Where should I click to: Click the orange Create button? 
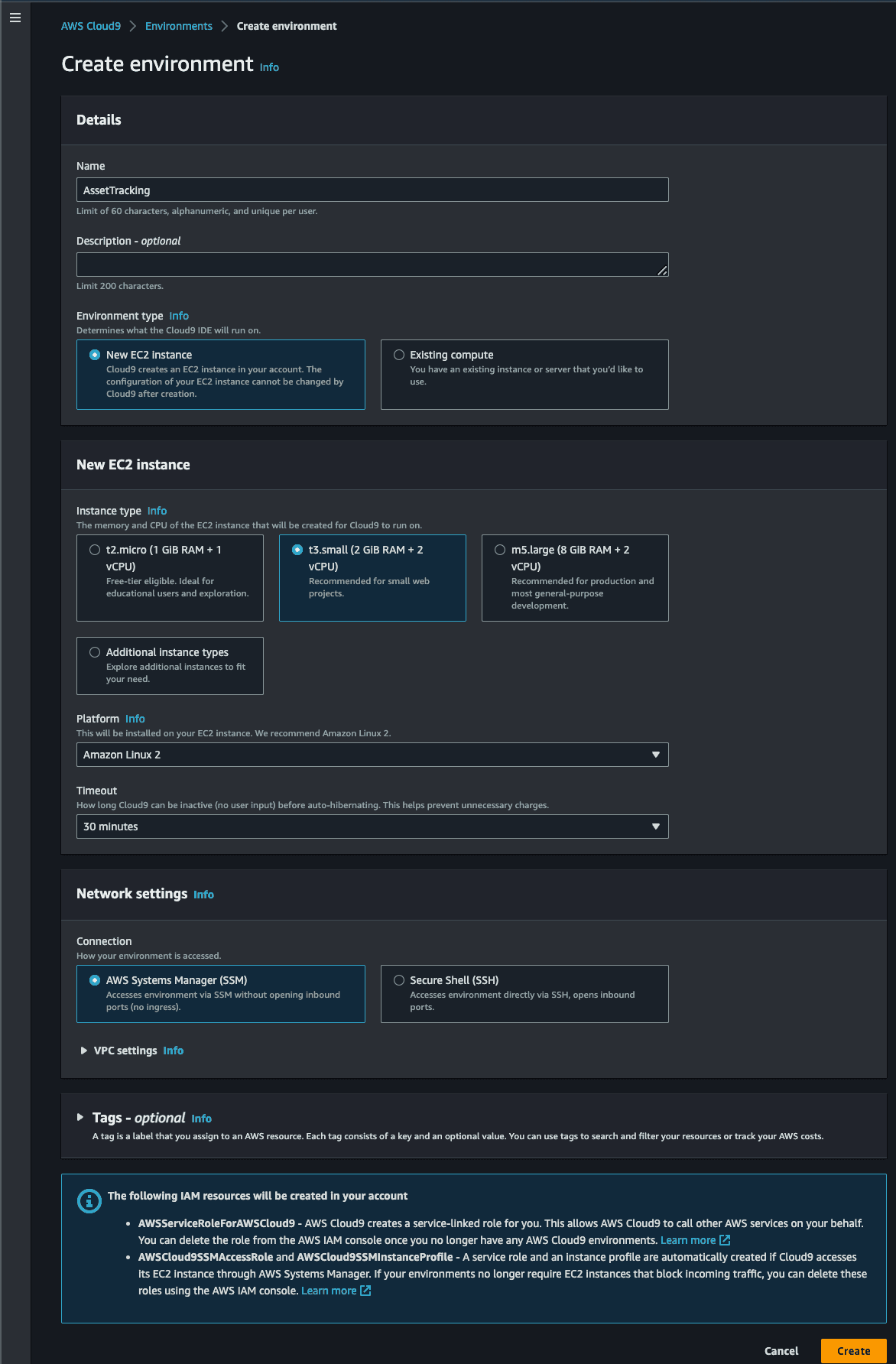[853, 1351]
